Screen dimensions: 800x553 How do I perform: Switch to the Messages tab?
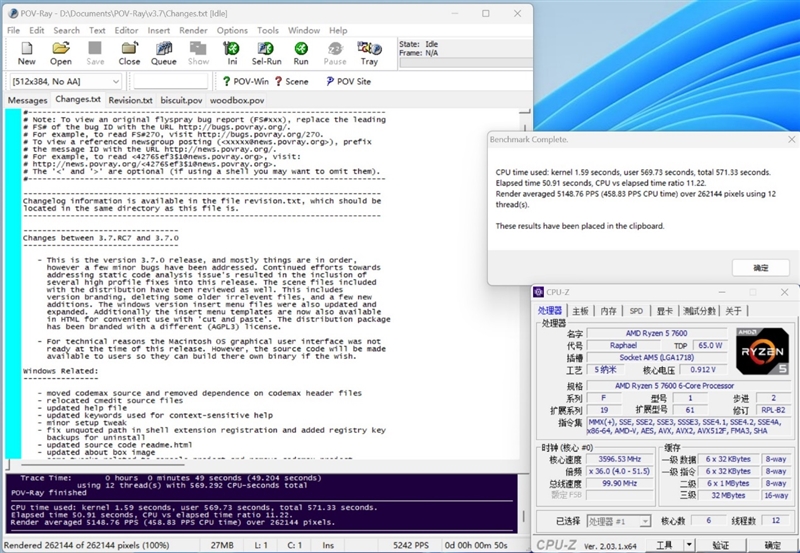click(27, 101)
